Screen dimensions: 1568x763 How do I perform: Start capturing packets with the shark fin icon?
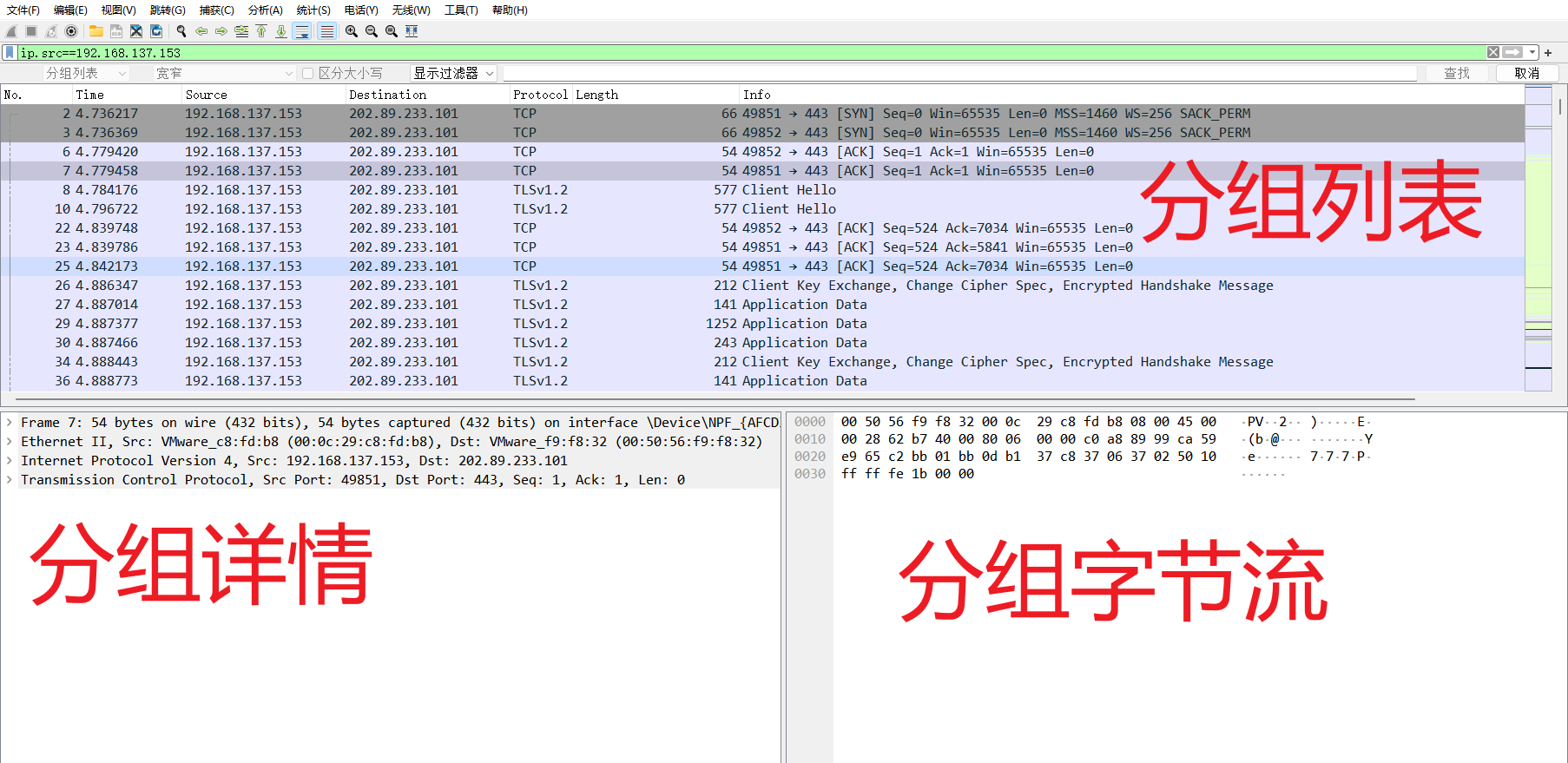point(11,31)
